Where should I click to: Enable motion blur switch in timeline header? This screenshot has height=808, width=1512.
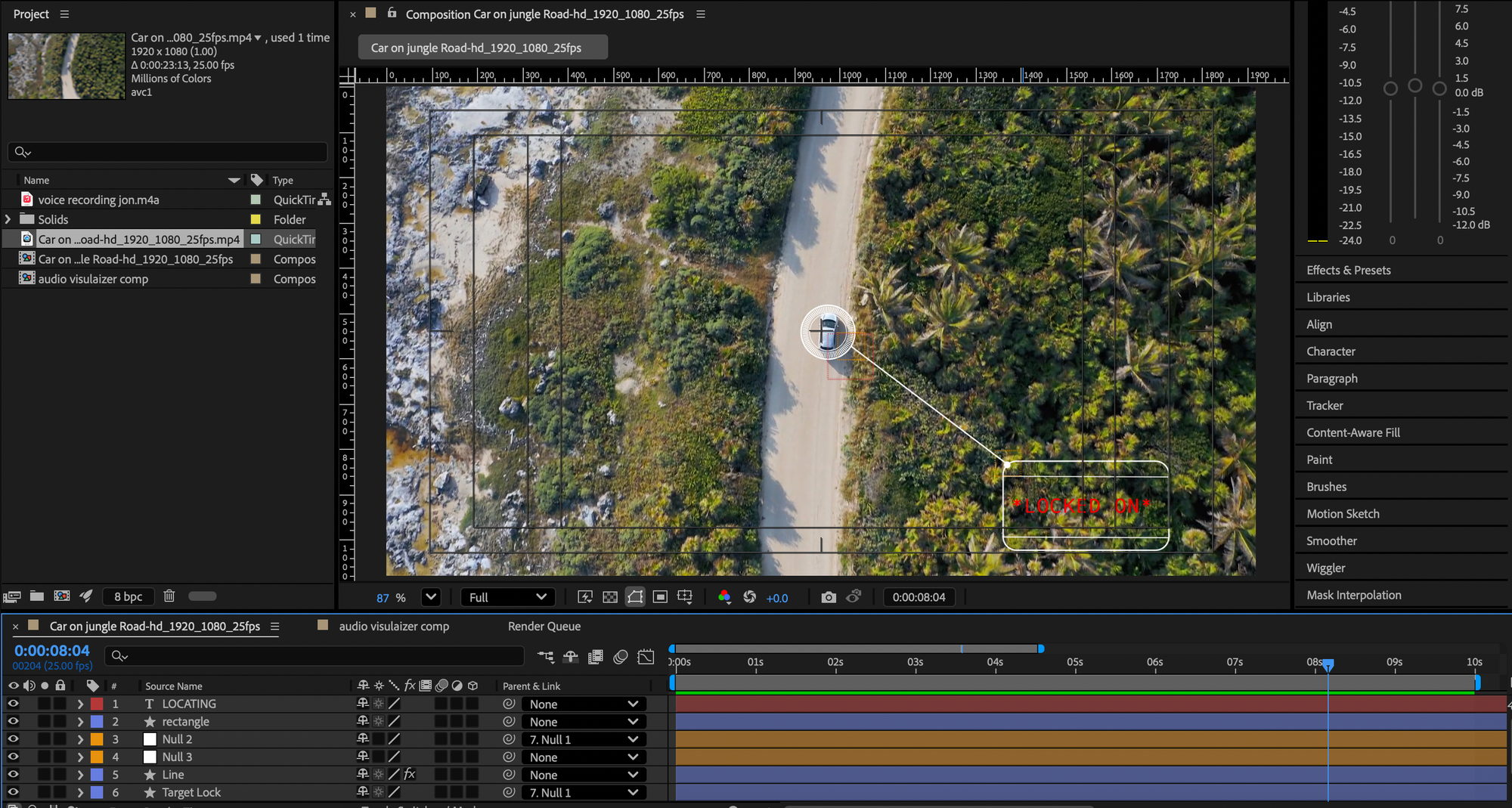pos(621,657)
